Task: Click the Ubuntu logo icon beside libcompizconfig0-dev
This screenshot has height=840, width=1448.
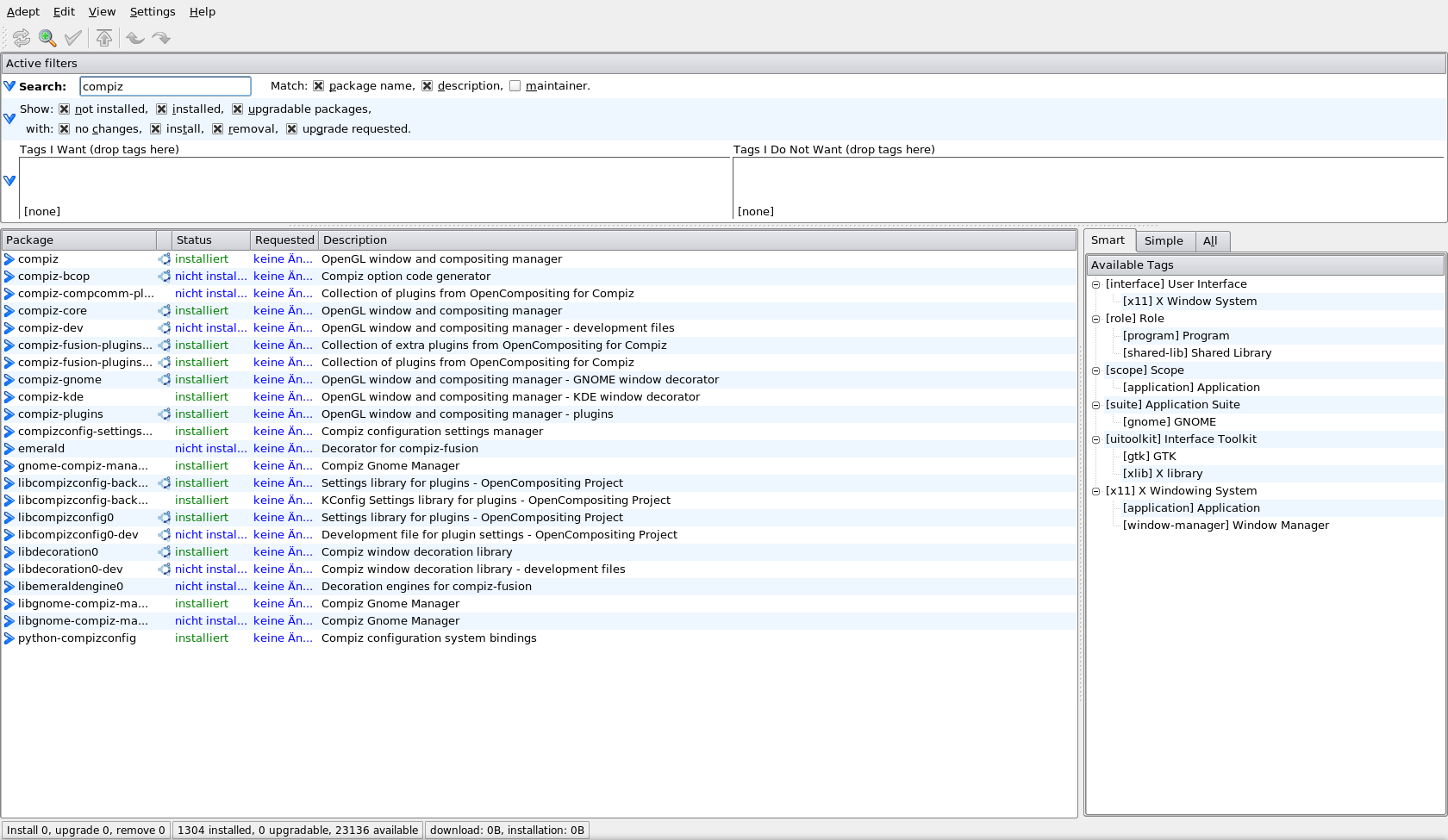Action: point(164,535)
